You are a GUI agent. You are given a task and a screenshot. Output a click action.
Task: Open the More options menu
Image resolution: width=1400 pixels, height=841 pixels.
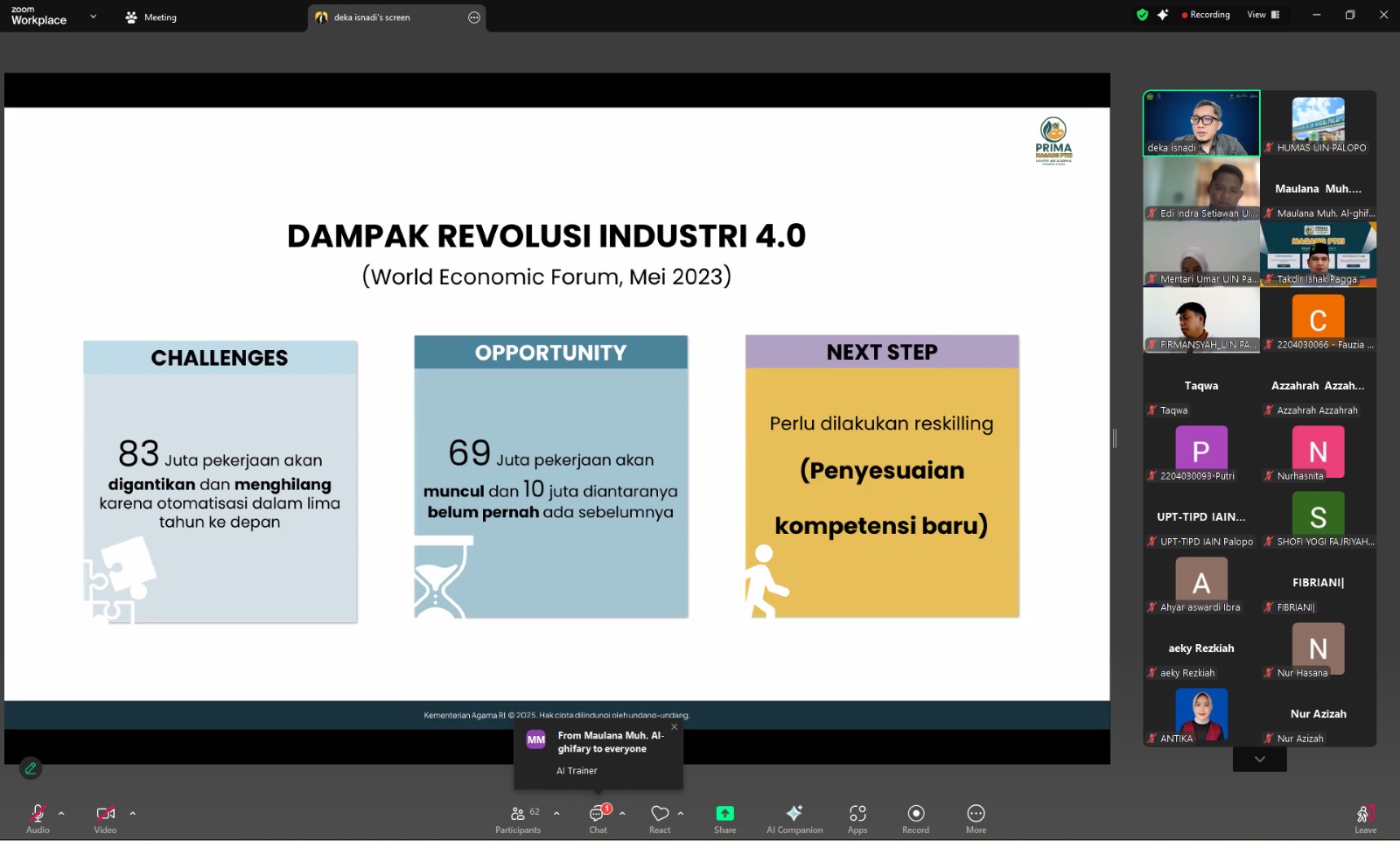[x=976, y=818]
